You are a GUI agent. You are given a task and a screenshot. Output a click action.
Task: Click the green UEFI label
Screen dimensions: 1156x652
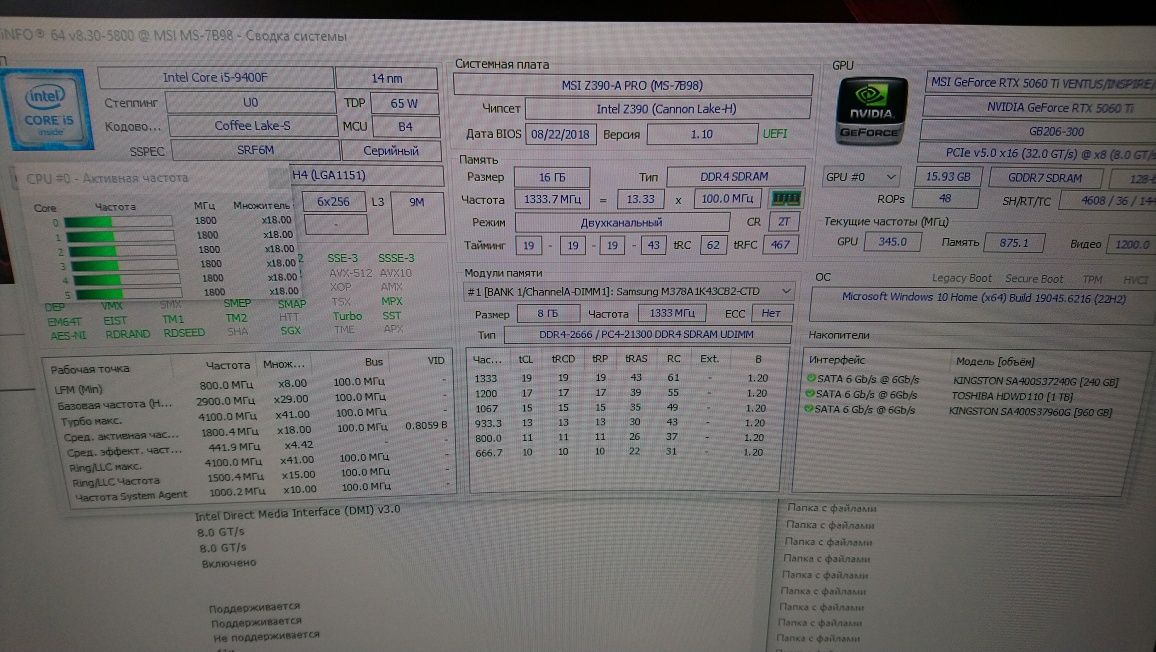(x=775, y=133)
